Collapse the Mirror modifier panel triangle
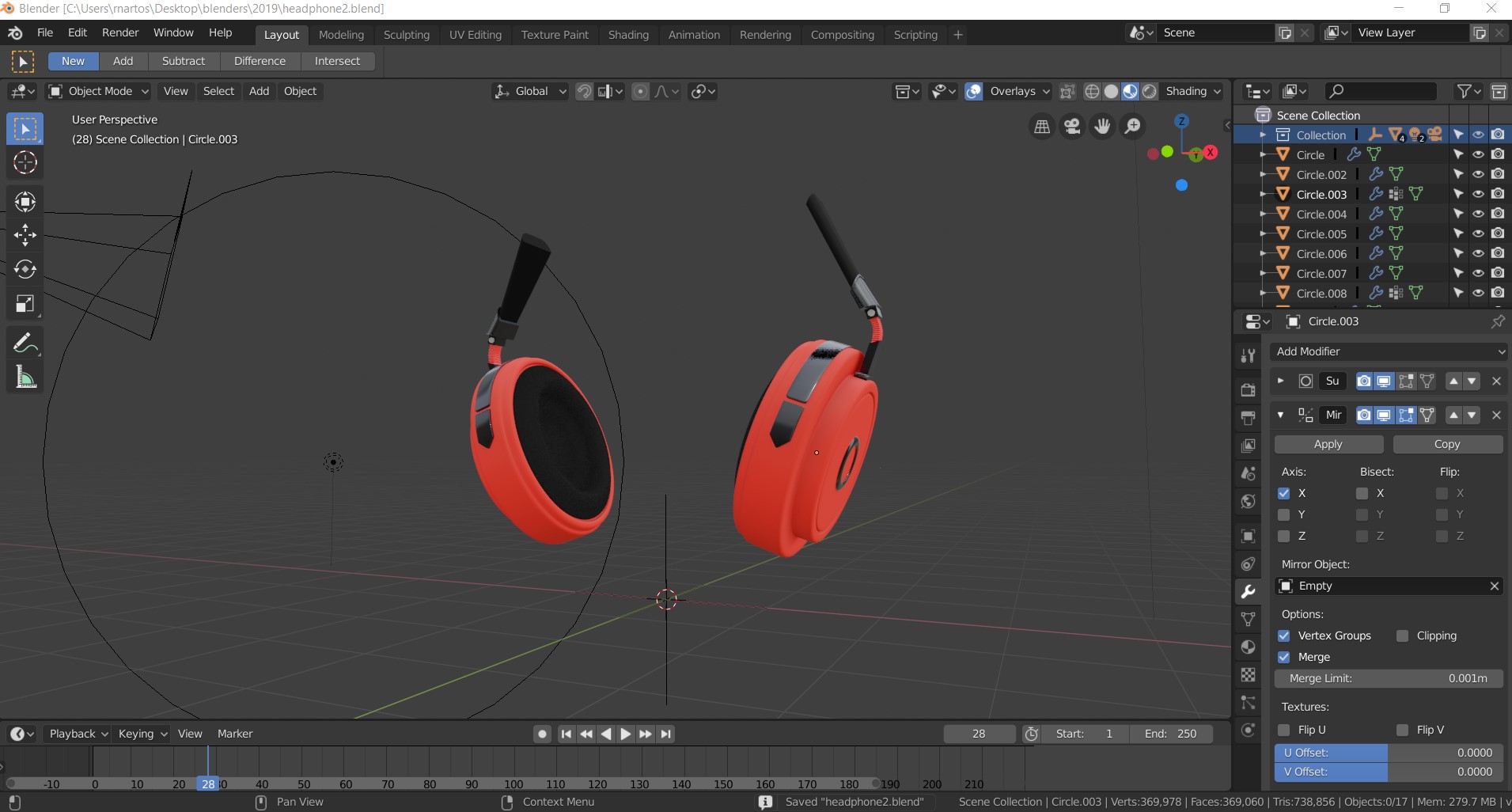The height and width of the screenshot is (812, 1512). pos(1281,415)
